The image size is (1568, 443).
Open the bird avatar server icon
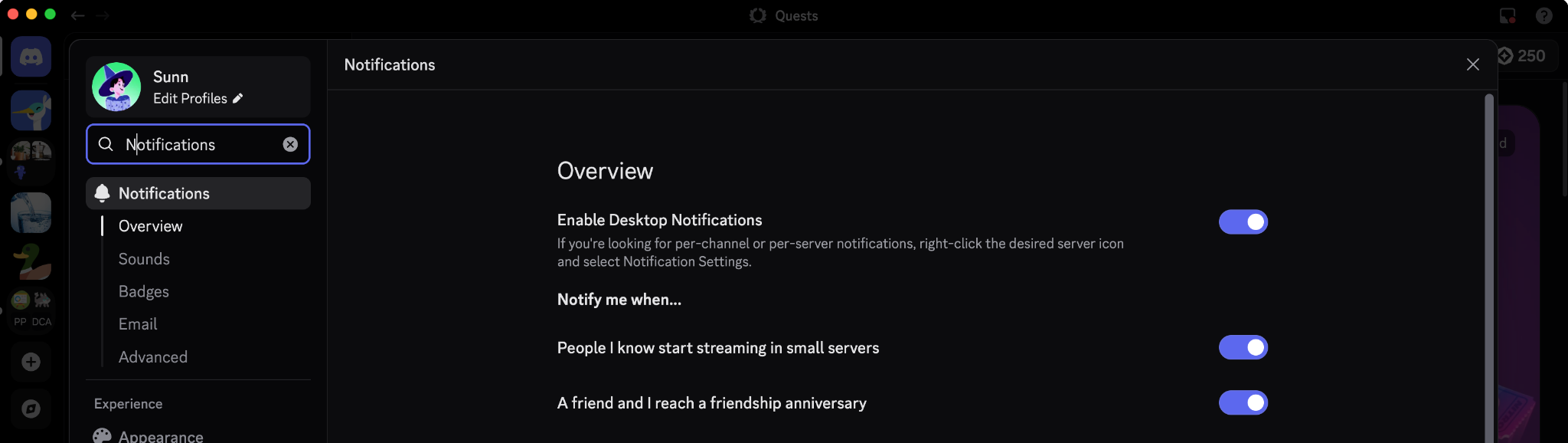click(31, 110)
